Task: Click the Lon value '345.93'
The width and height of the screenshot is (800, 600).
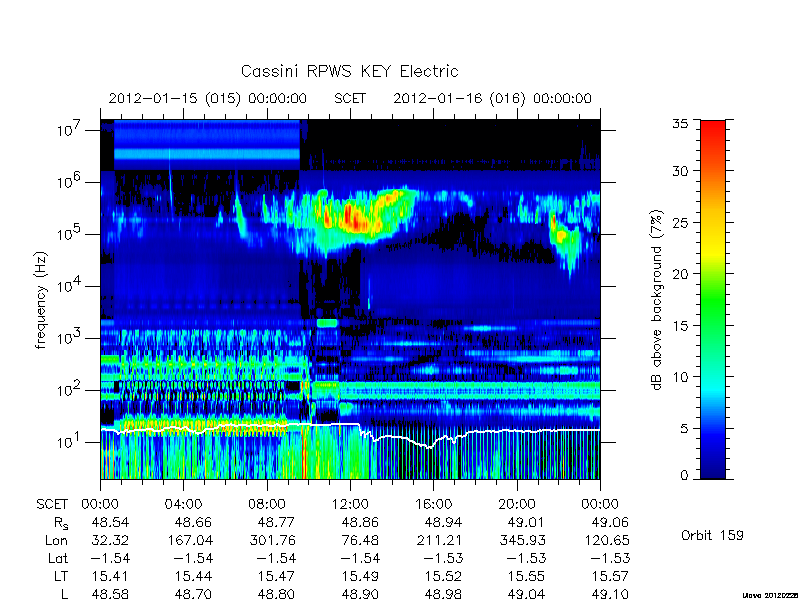Action: pos(522,540)
